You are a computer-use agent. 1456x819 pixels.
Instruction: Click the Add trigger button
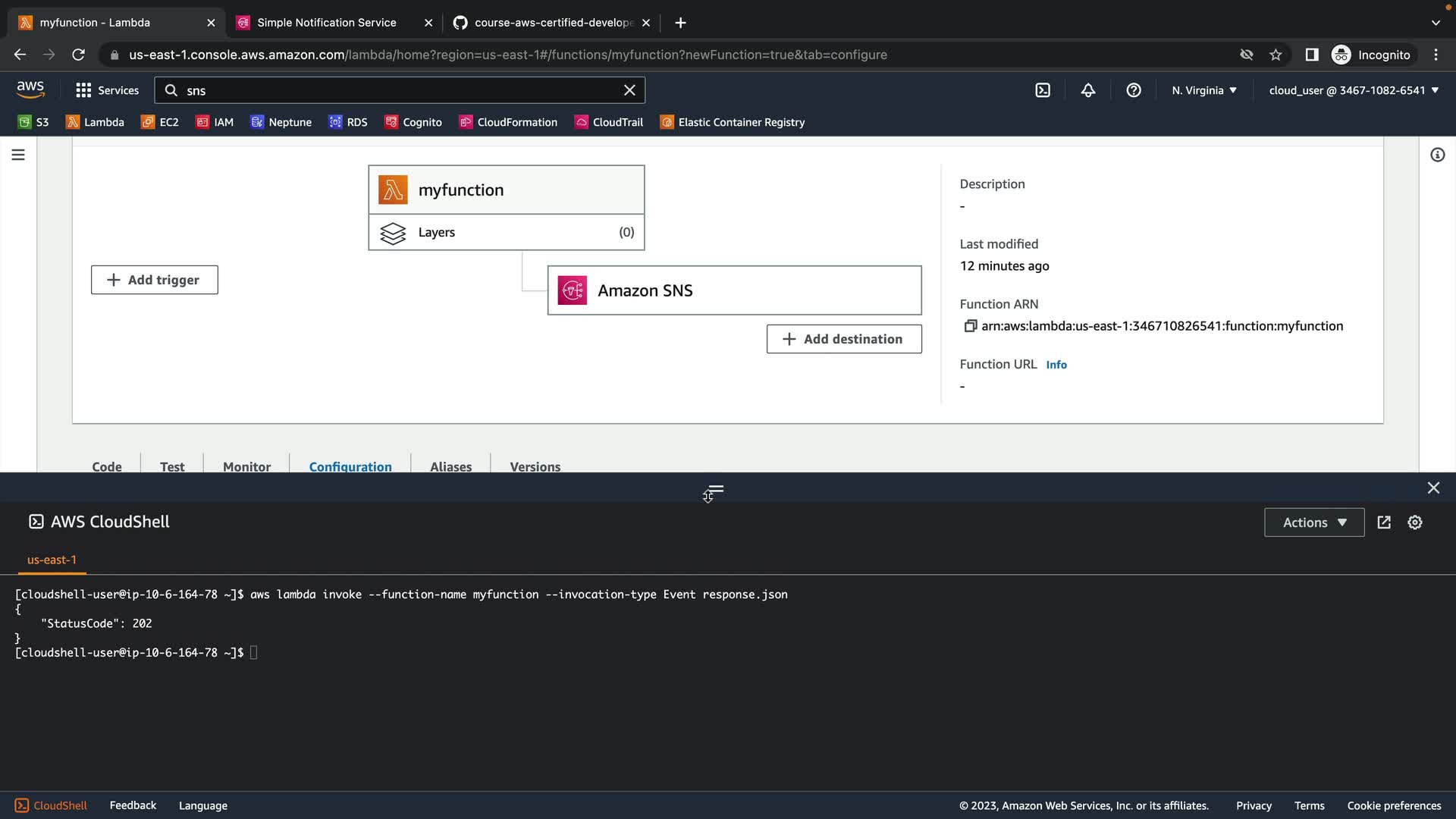pyautogui.click(x=155, y=280)
